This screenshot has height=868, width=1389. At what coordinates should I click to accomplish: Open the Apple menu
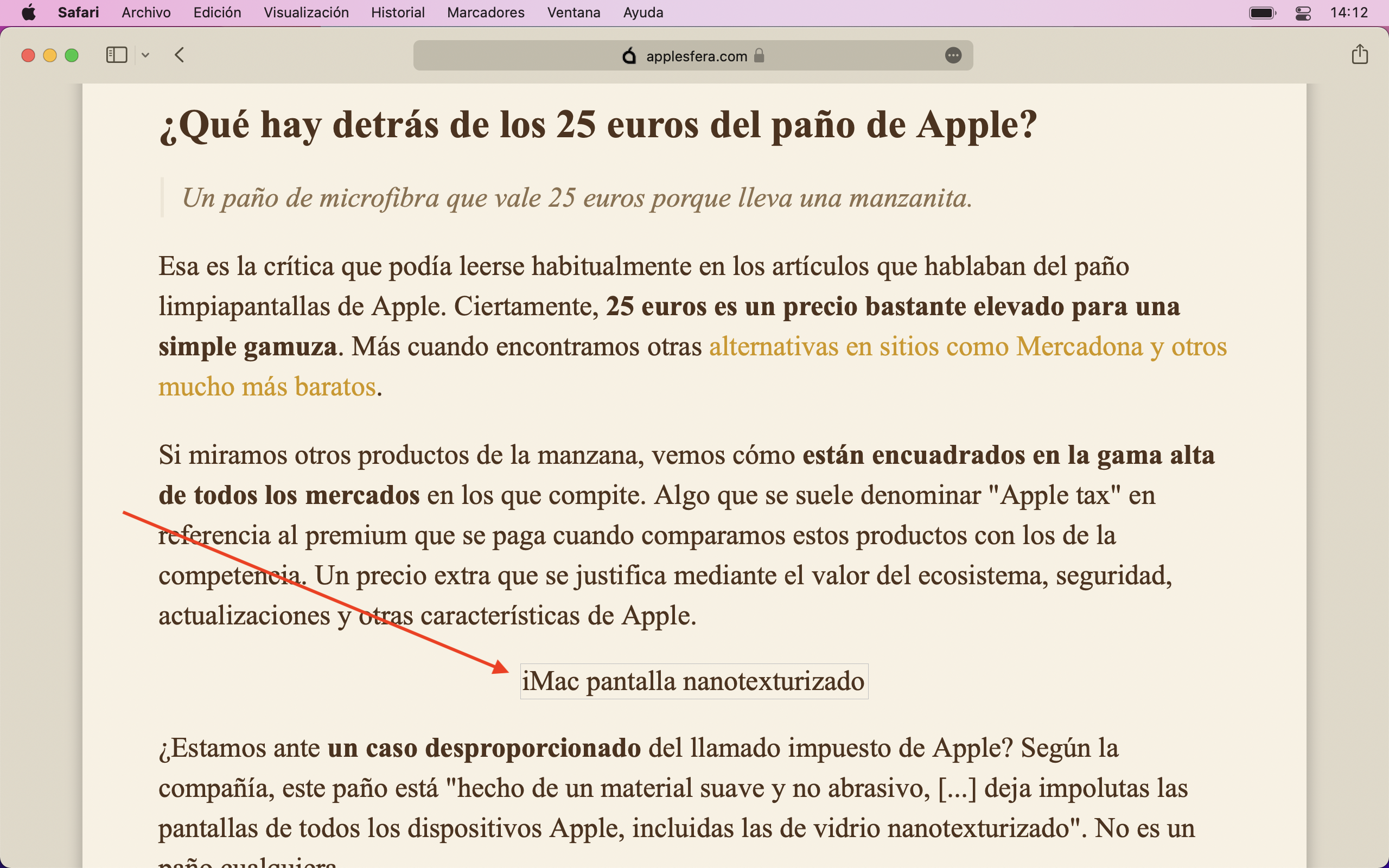tap(28, 12)
